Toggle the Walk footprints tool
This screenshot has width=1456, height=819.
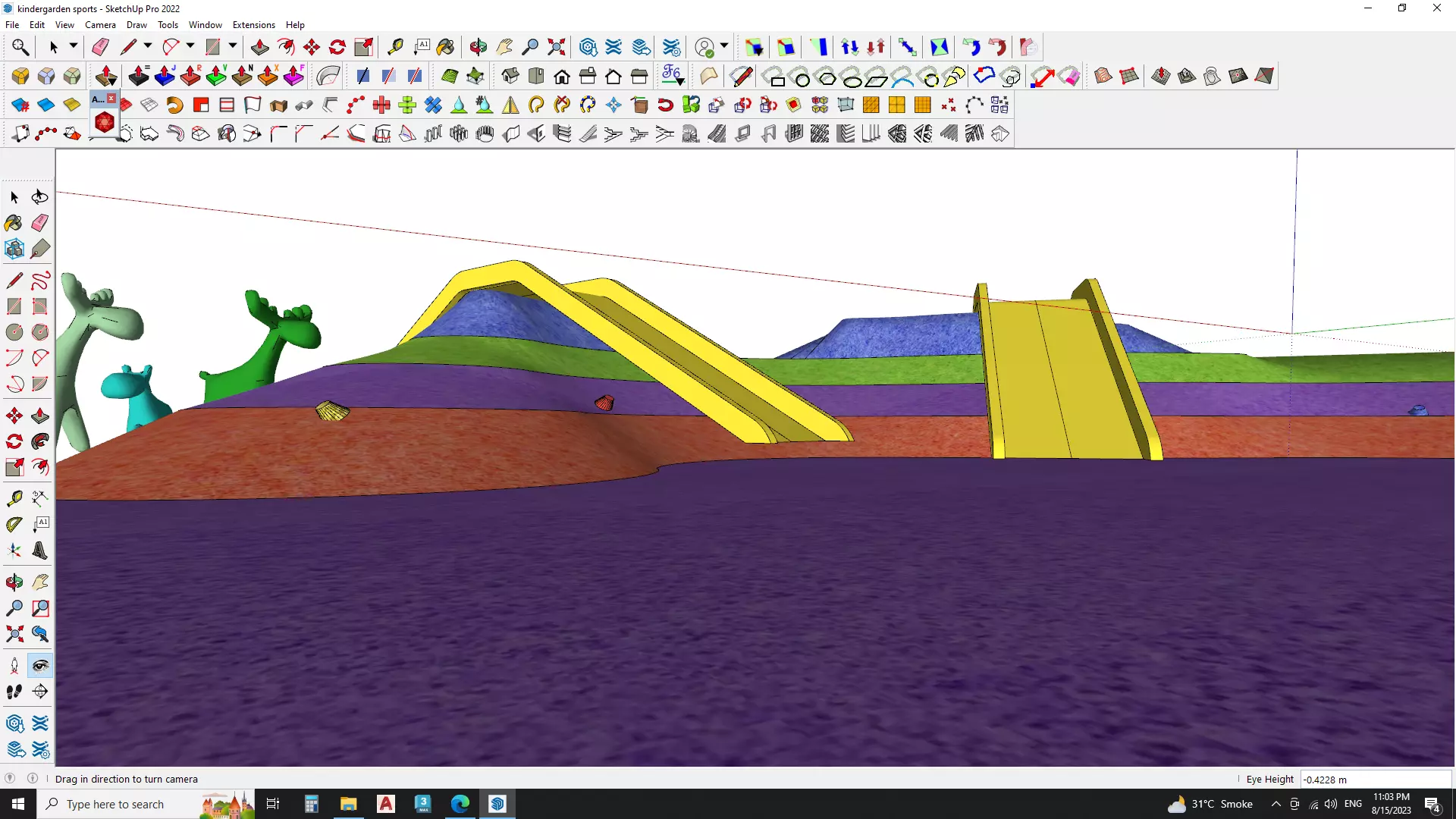point(14,692)
